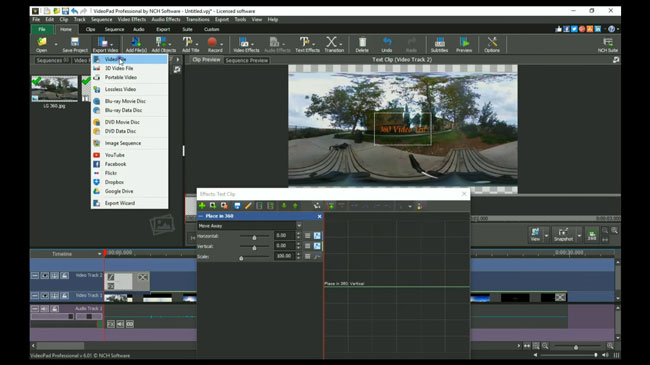Click the pencil edit icon in Effects dialog

(248, 206)
